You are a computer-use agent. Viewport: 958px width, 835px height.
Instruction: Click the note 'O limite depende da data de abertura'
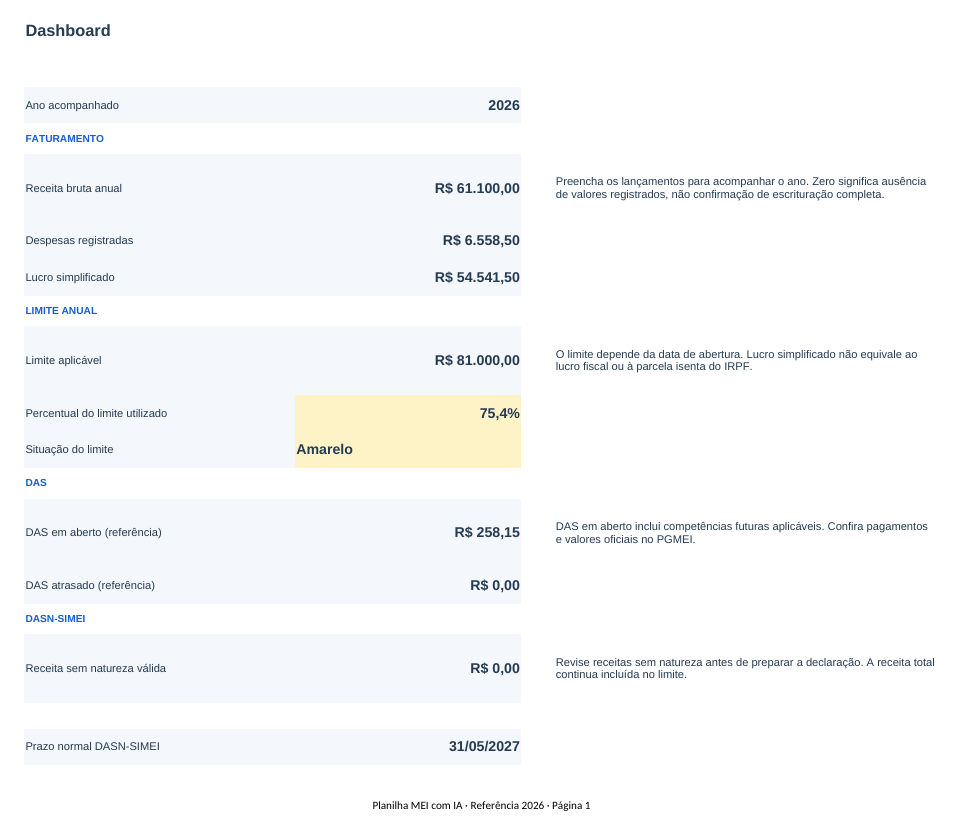[x=736, y=360]
